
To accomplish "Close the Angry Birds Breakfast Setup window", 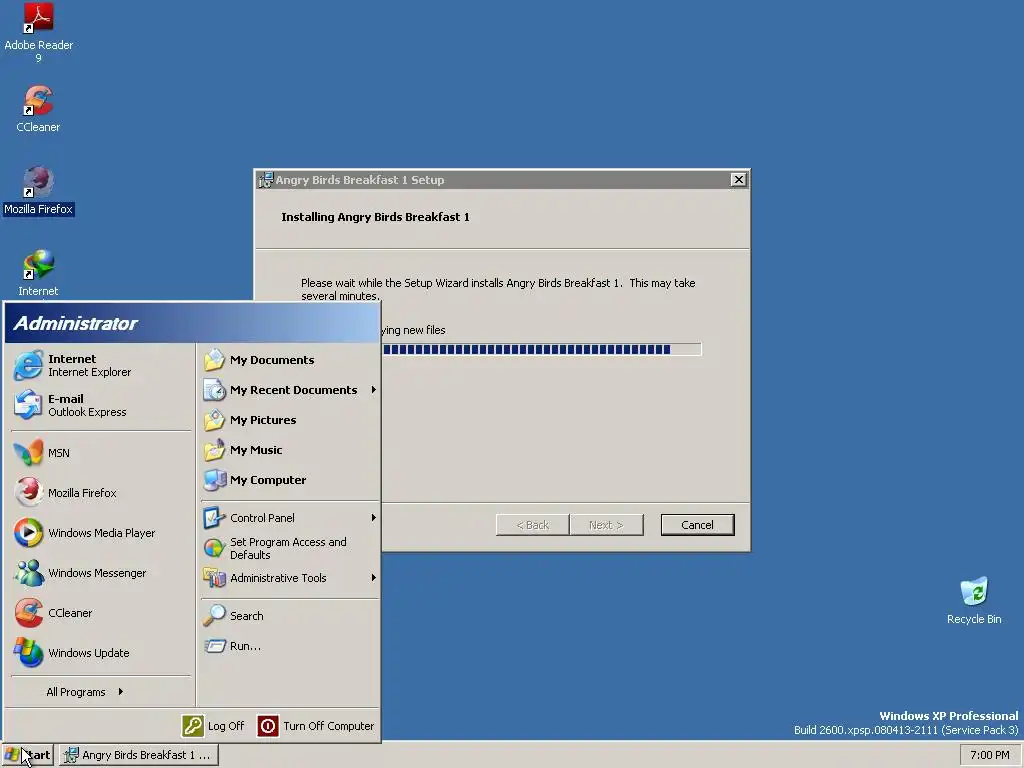I will pyautogui.click(x=738, y=180).
